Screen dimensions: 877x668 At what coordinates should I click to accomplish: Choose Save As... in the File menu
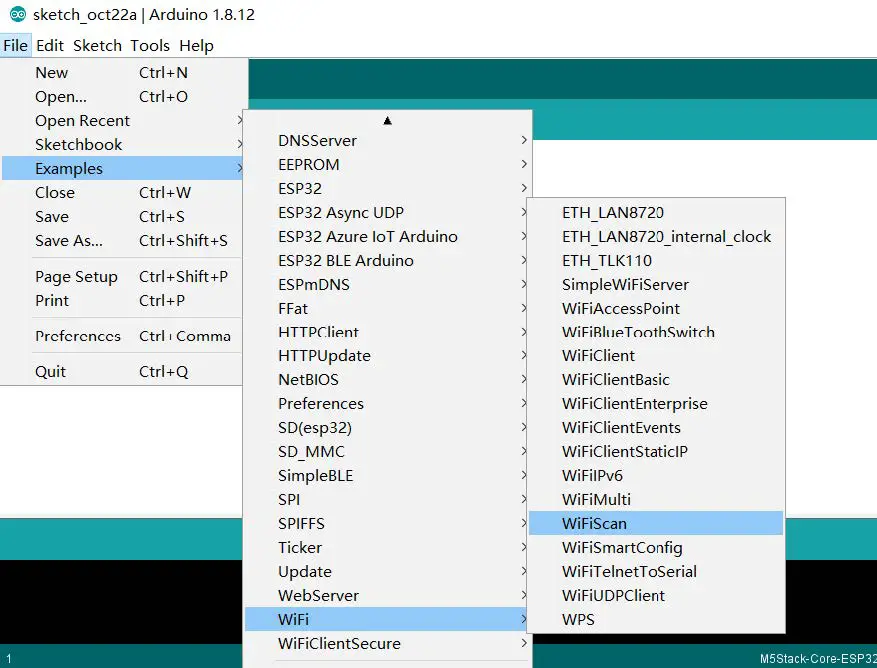(122, 241)
